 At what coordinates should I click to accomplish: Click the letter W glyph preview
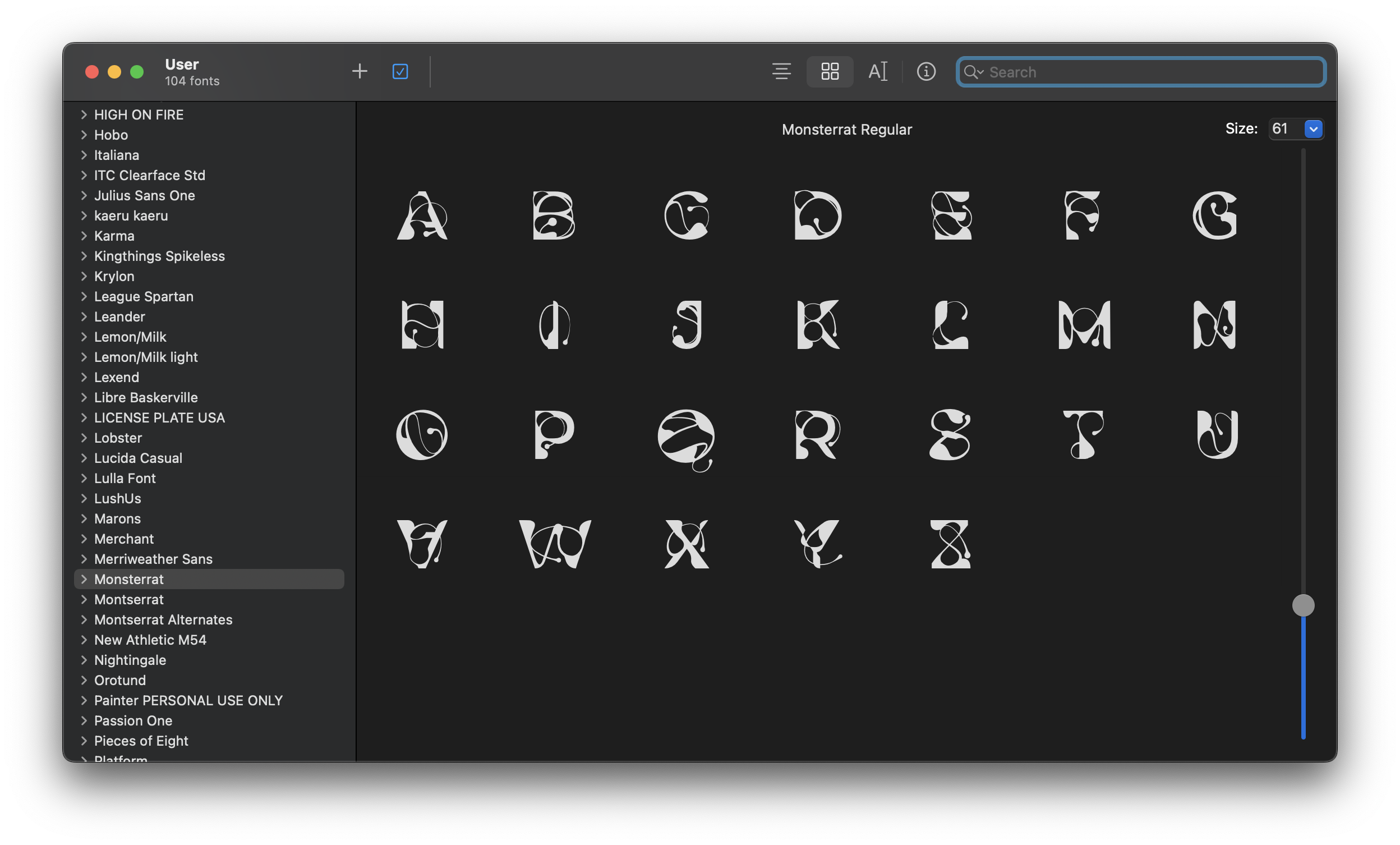click(x=555, y=544)
